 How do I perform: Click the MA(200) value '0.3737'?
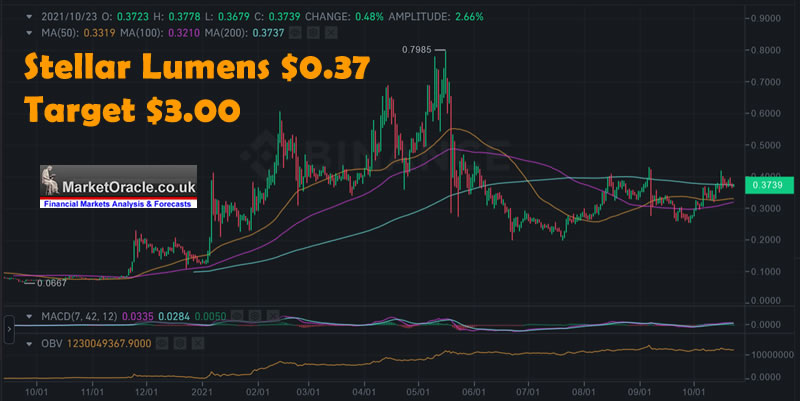(x=268, y=33)
